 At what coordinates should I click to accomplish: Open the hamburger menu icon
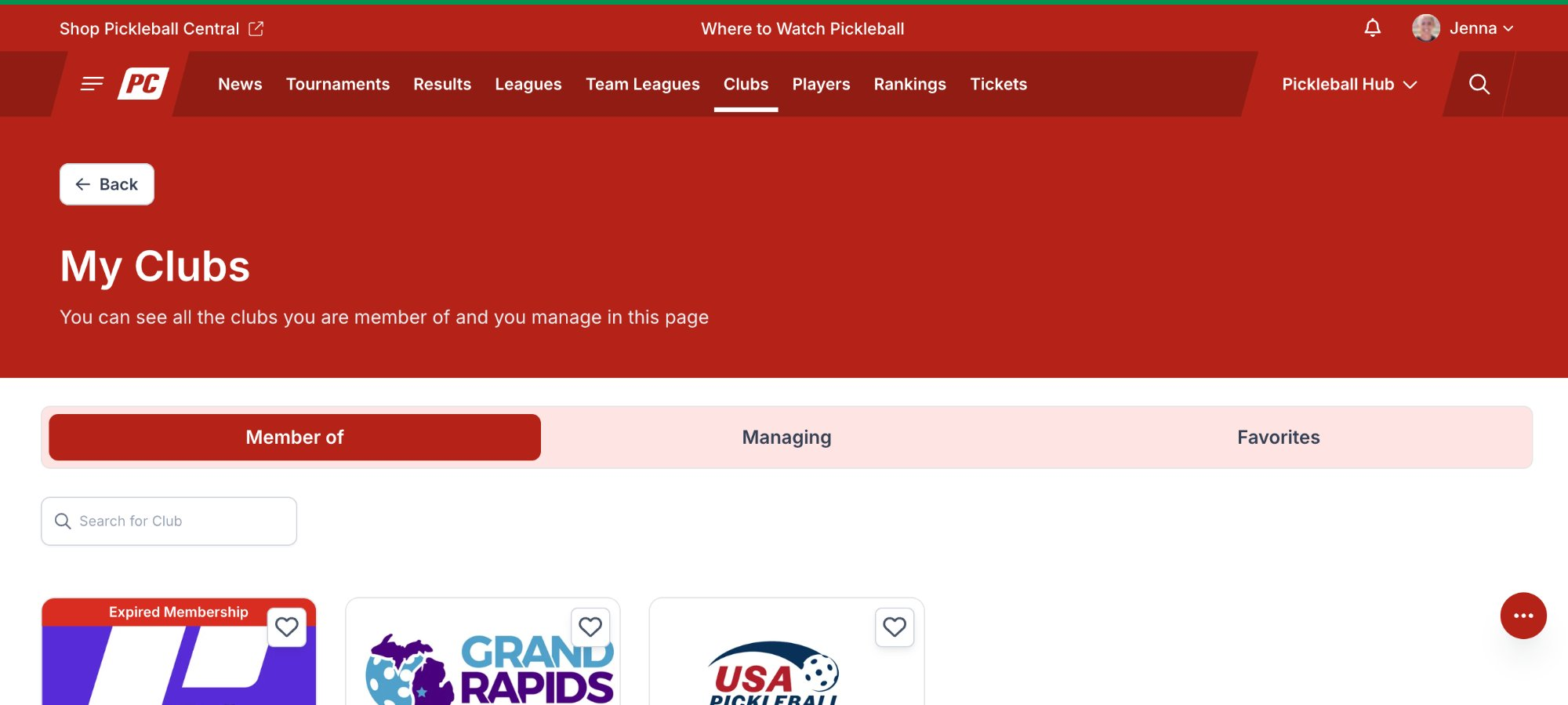click(x=92, y=84)
